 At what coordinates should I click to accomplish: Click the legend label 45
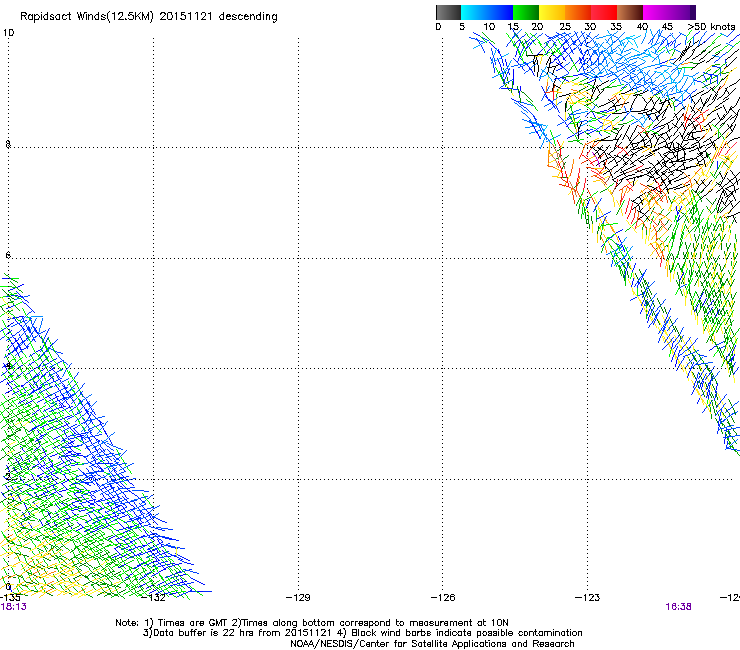pyautogui.click(x=667, y=27)
